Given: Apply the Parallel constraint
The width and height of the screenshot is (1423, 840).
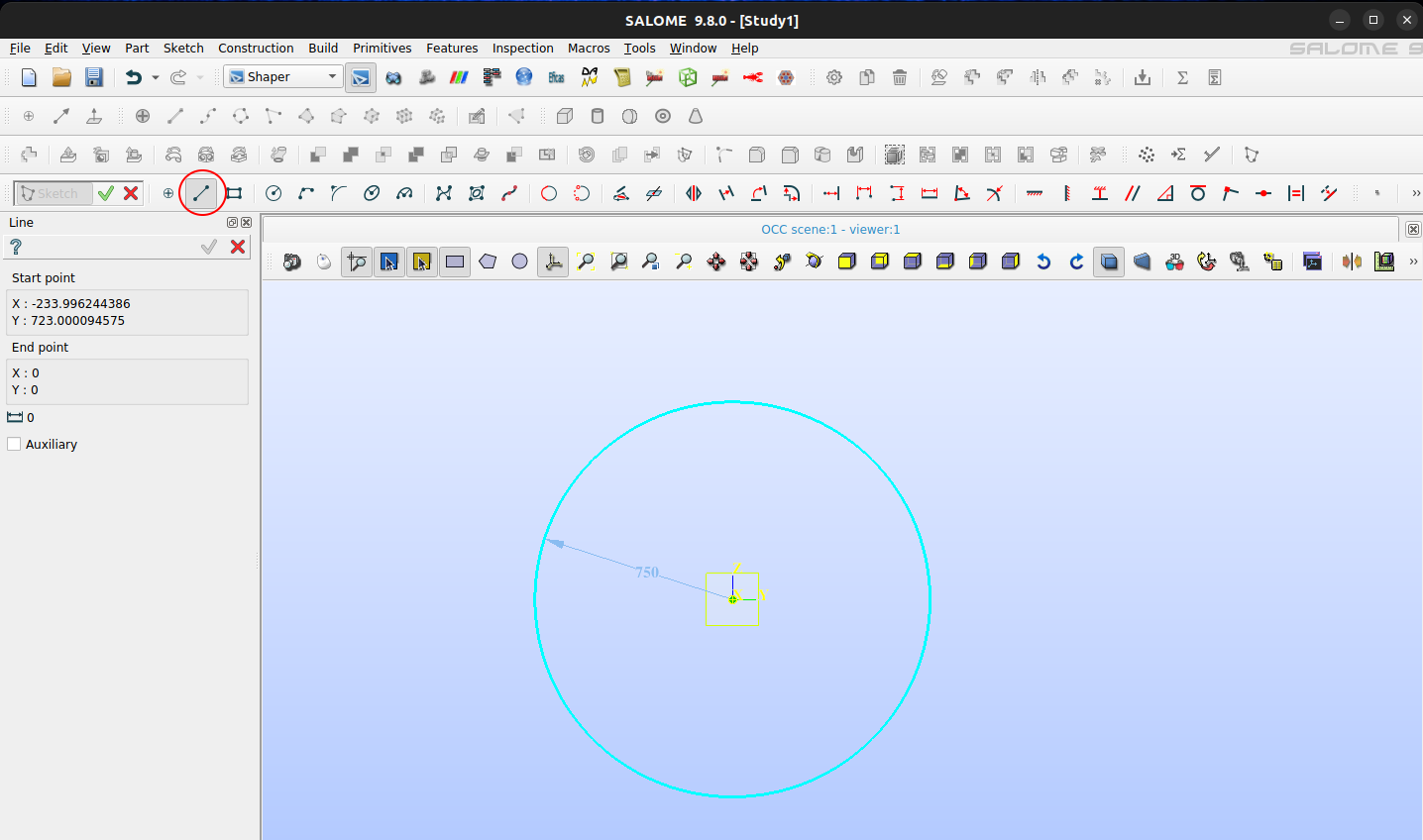Looking at the screenshot, I should (1133, 193).
